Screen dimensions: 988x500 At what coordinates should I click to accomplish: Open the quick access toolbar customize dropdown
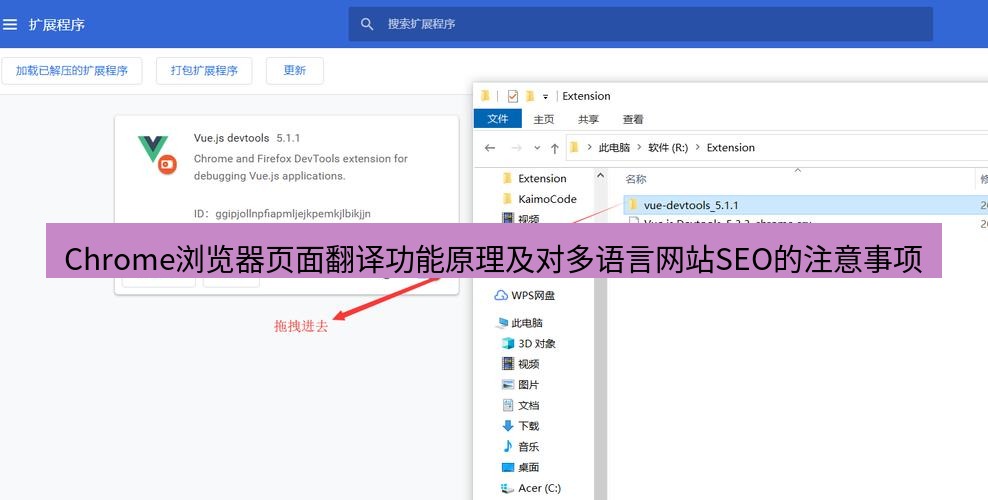[x=546, y=96]
